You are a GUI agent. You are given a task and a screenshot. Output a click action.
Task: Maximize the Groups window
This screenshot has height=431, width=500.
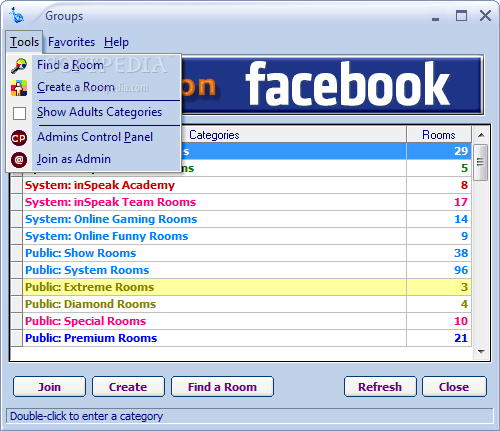(461, 15)
